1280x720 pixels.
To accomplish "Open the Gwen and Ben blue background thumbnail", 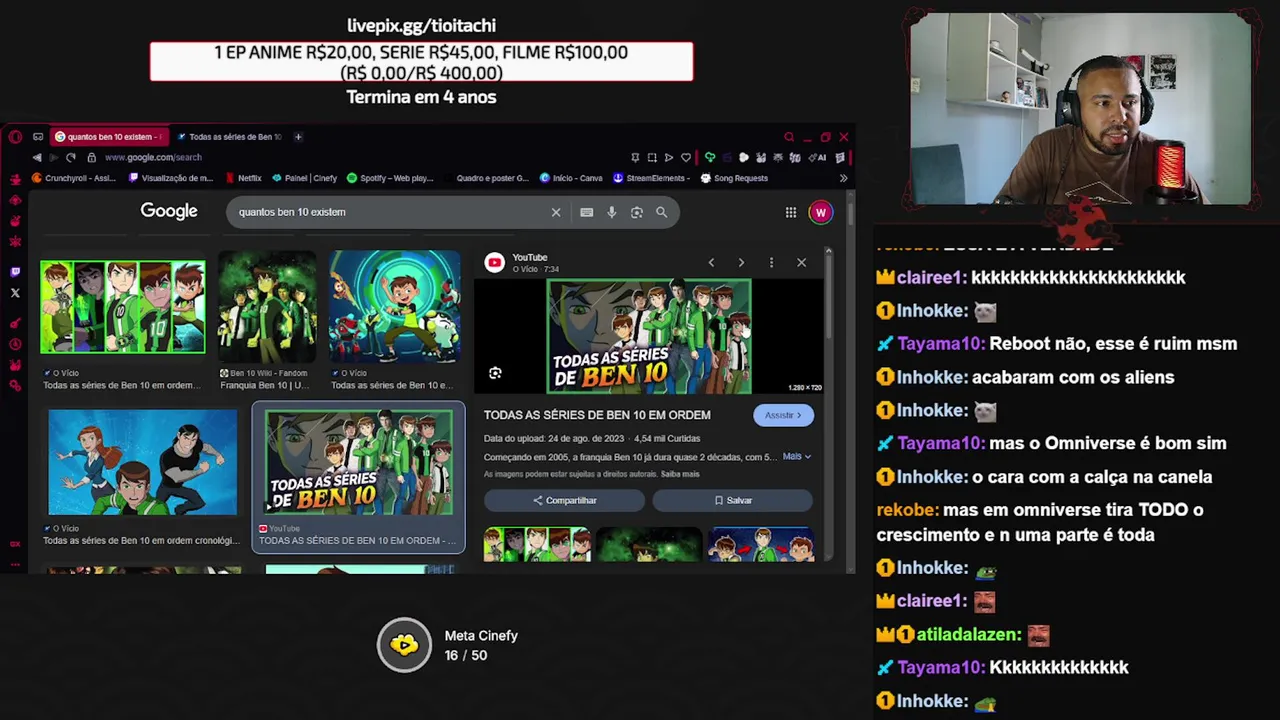I will pyautogui.click(x=142, y=462).
